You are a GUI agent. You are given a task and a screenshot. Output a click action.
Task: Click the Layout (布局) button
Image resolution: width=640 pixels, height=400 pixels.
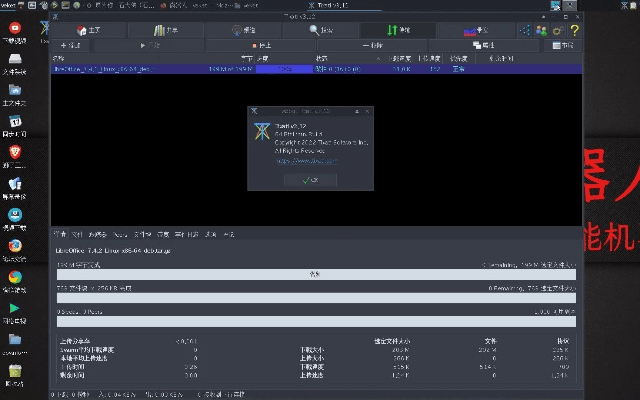563,46
